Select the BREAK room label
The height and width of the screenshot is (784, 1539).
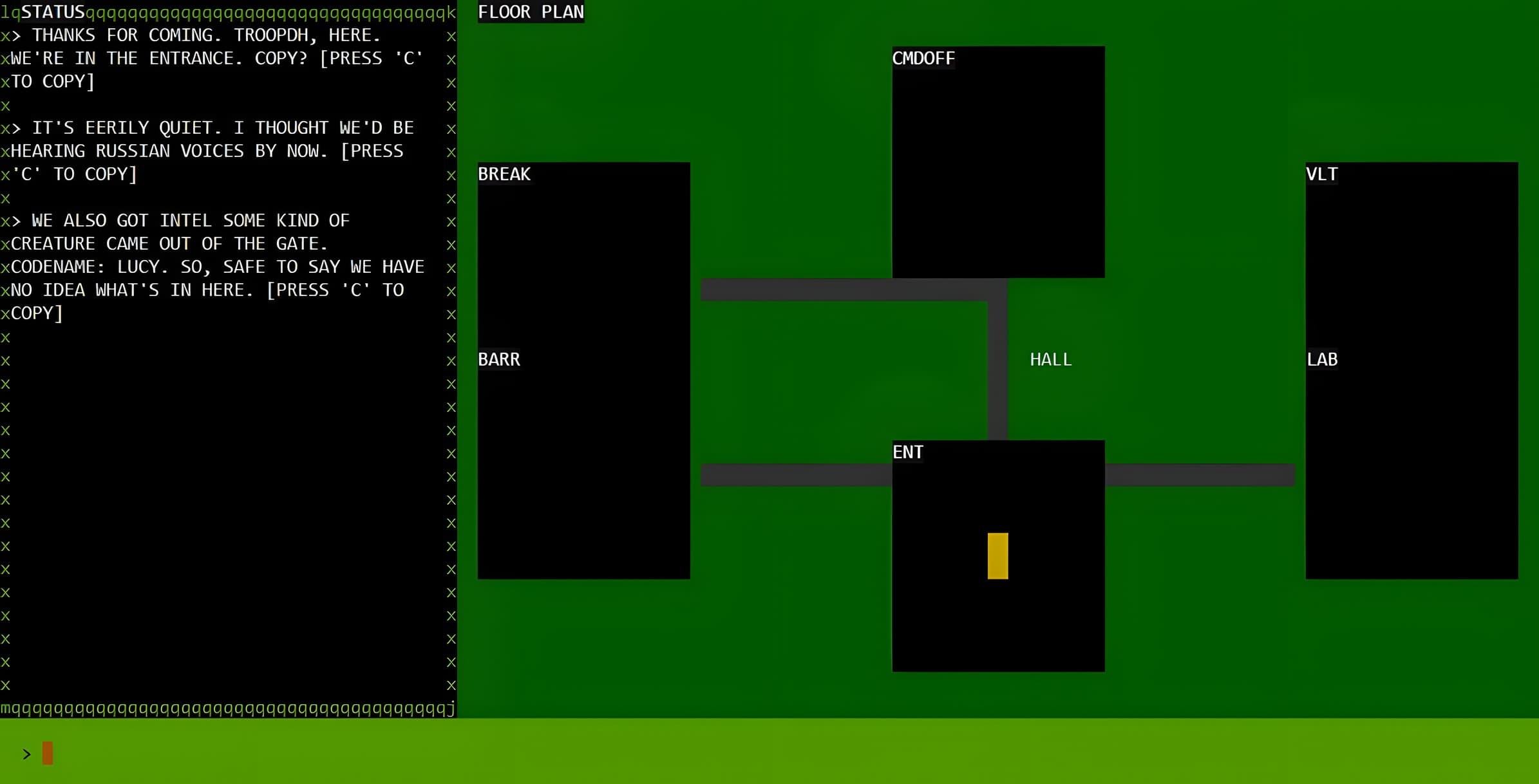pyautogui.click(x=504, y=174)
